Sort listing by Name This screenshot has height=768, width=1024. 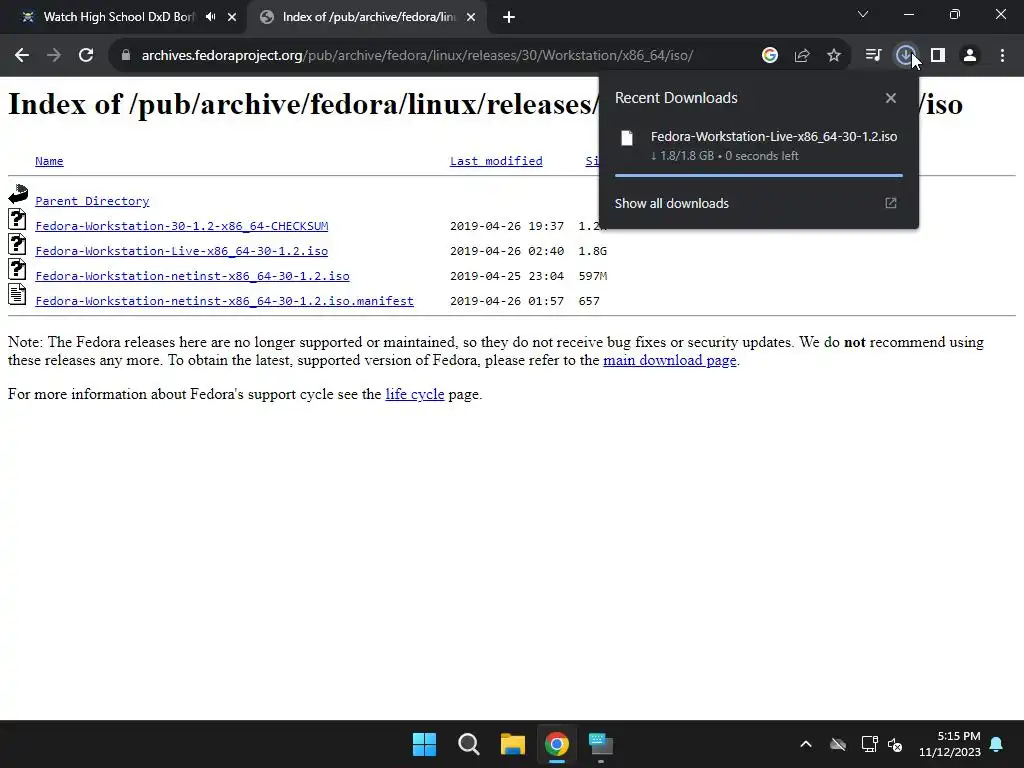pyautogui.click(x=49, y=161)
